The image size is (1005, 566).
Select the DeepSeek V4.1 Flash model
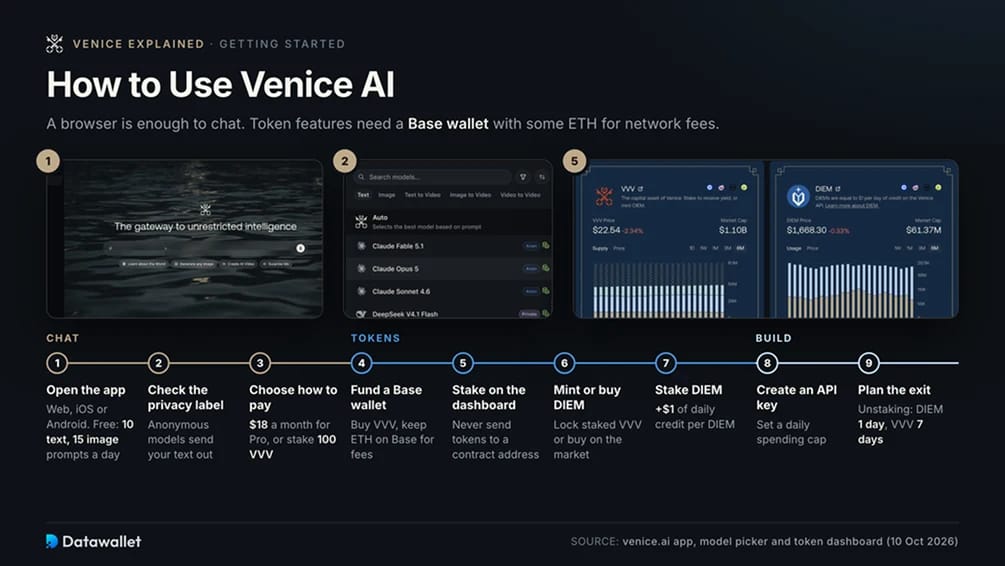(x=449, y=314)
